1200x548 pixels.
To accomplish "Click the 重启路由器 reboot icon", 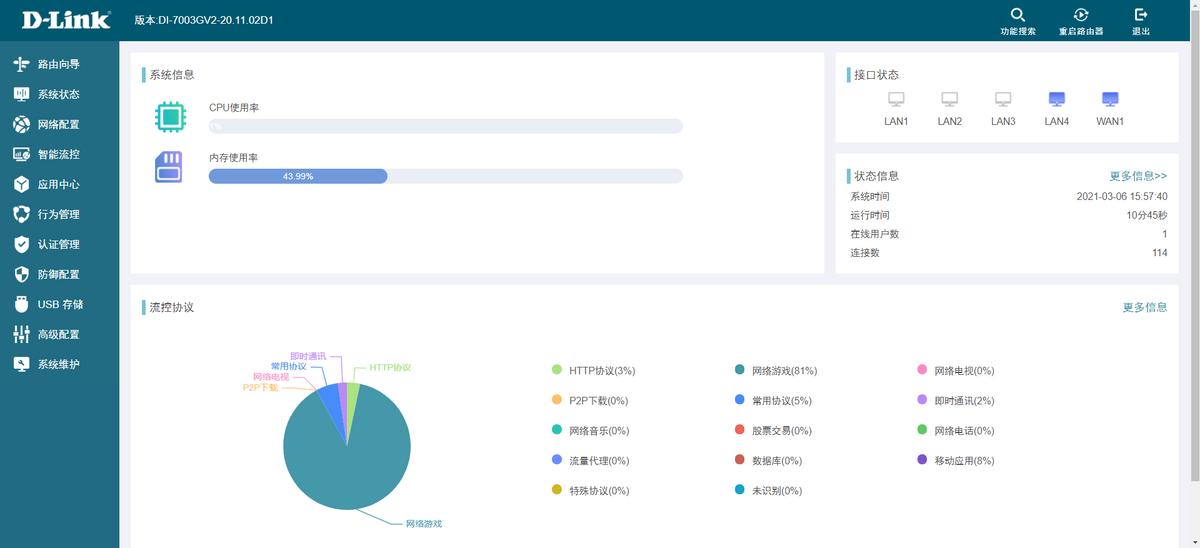I will pyautogui.click(x=1081, y=15).
